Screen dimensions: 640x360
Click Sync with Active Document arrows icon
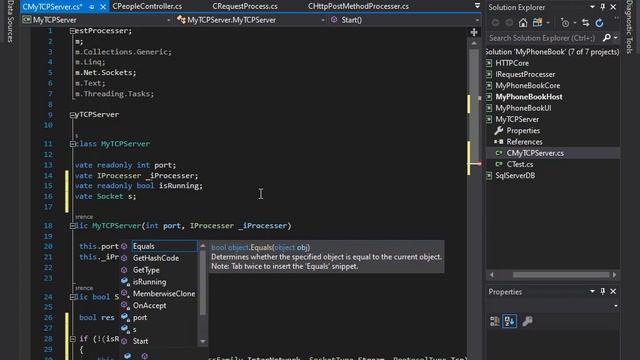click(585, 23)
